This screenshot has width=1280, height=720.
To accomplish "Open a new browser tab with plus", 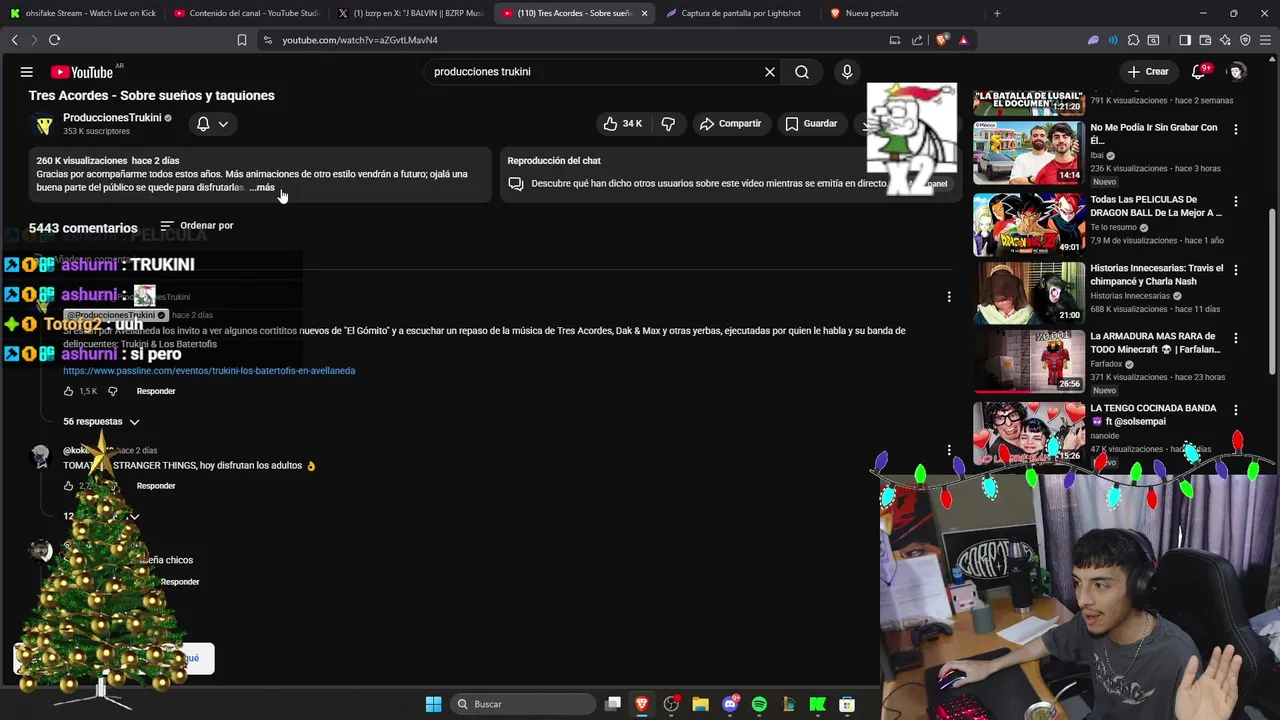I will tap(997, 13).
